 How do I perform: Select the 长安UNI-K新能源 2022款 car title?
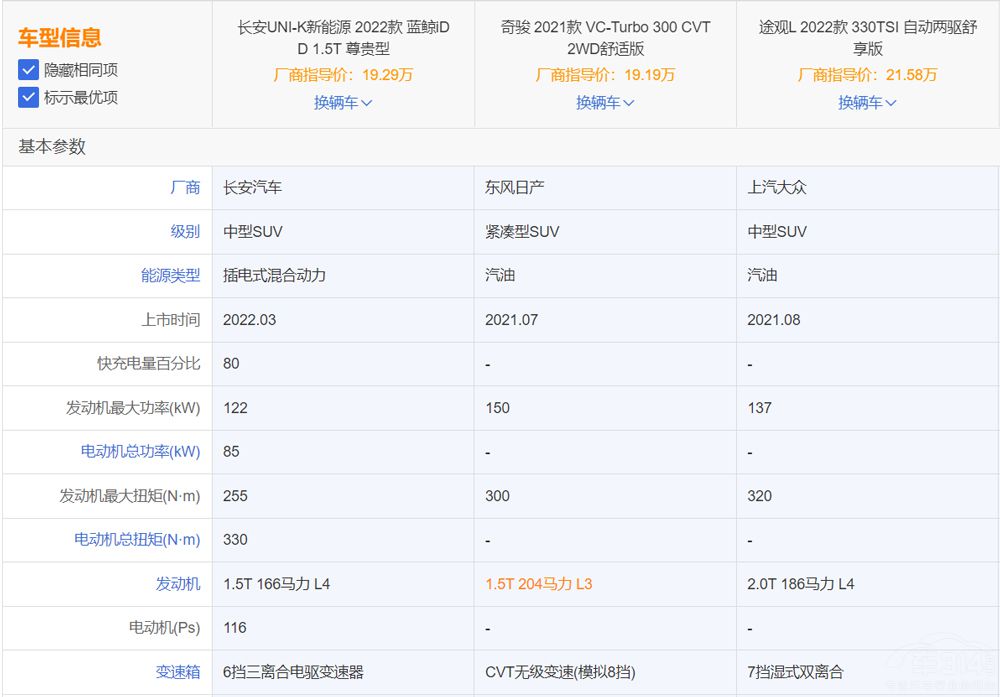(x=343, y=37)
